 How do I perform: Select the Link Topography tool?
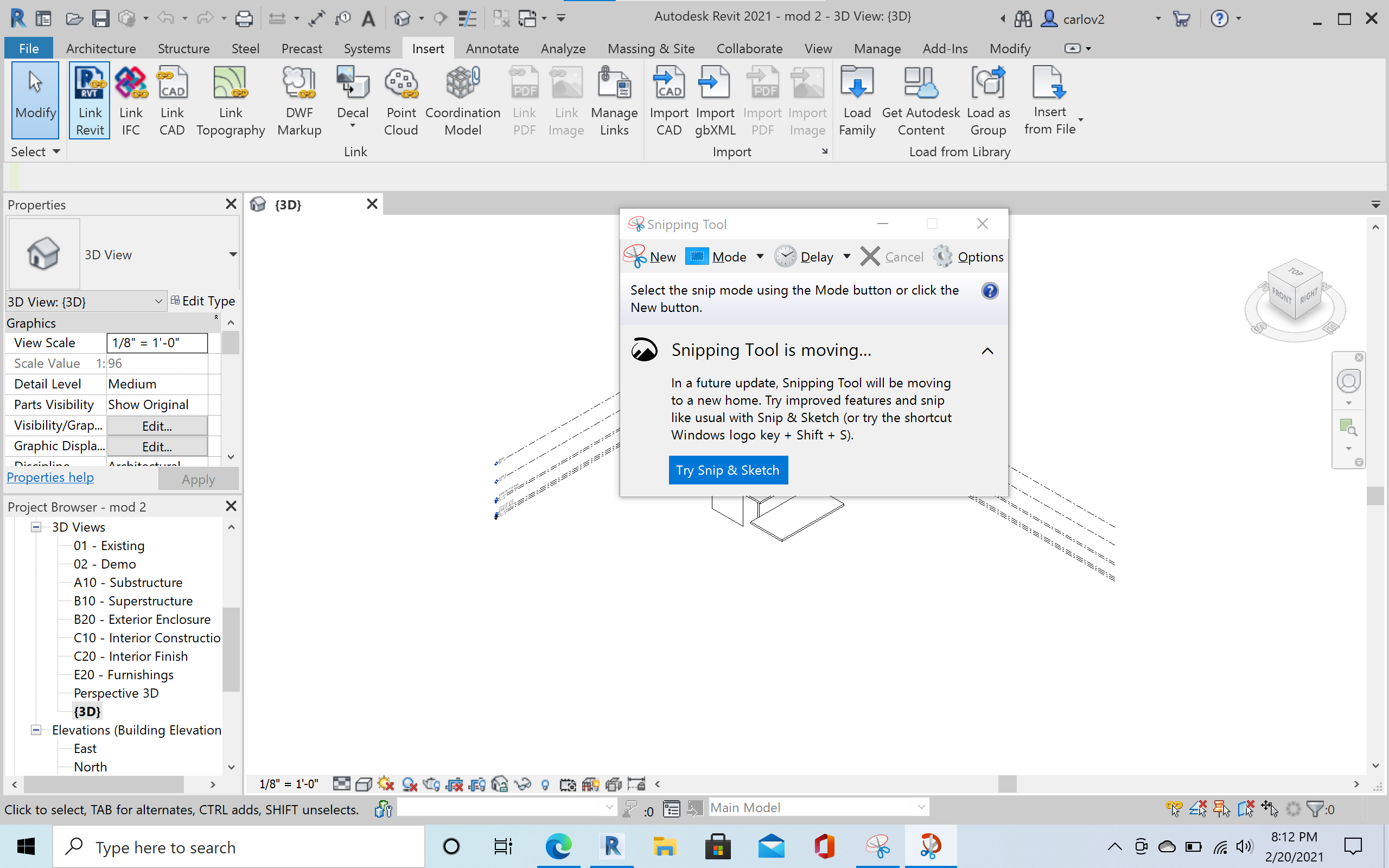coord(230,100)
